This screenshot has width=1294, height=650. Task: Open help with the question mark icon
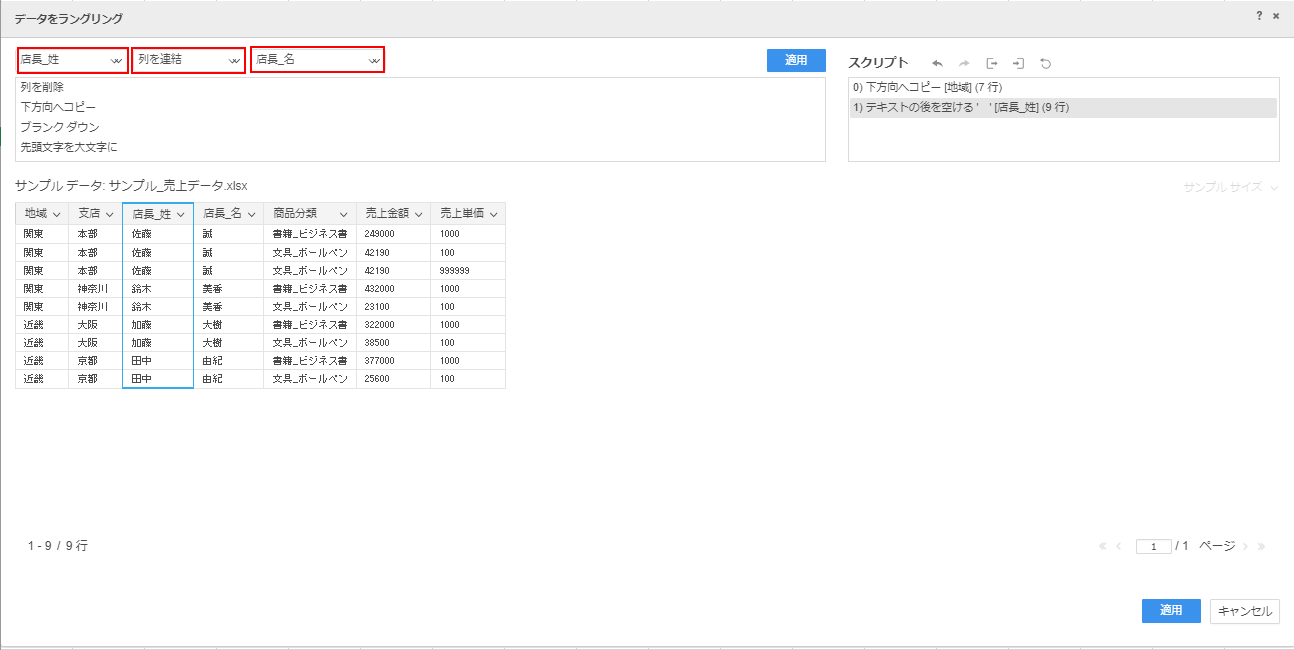pos(1259,16)
